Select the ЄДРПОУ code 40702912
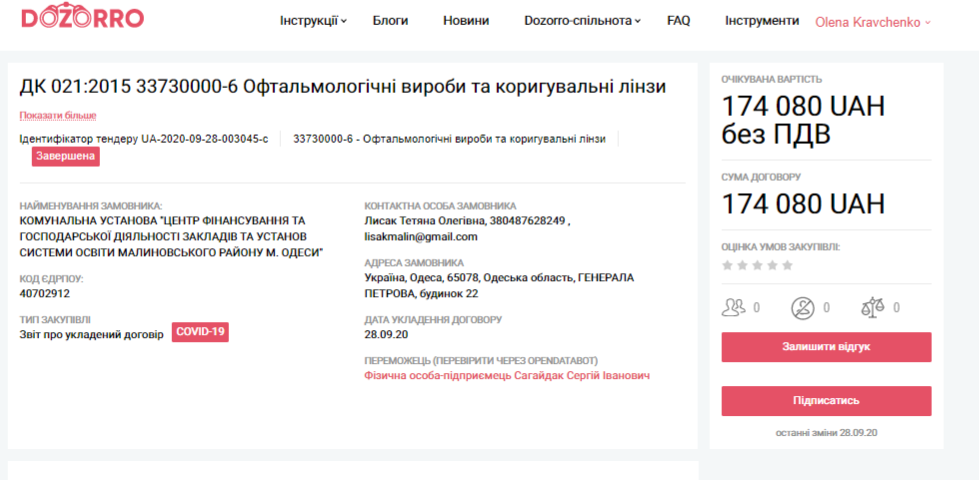 [x=44, y=293]
